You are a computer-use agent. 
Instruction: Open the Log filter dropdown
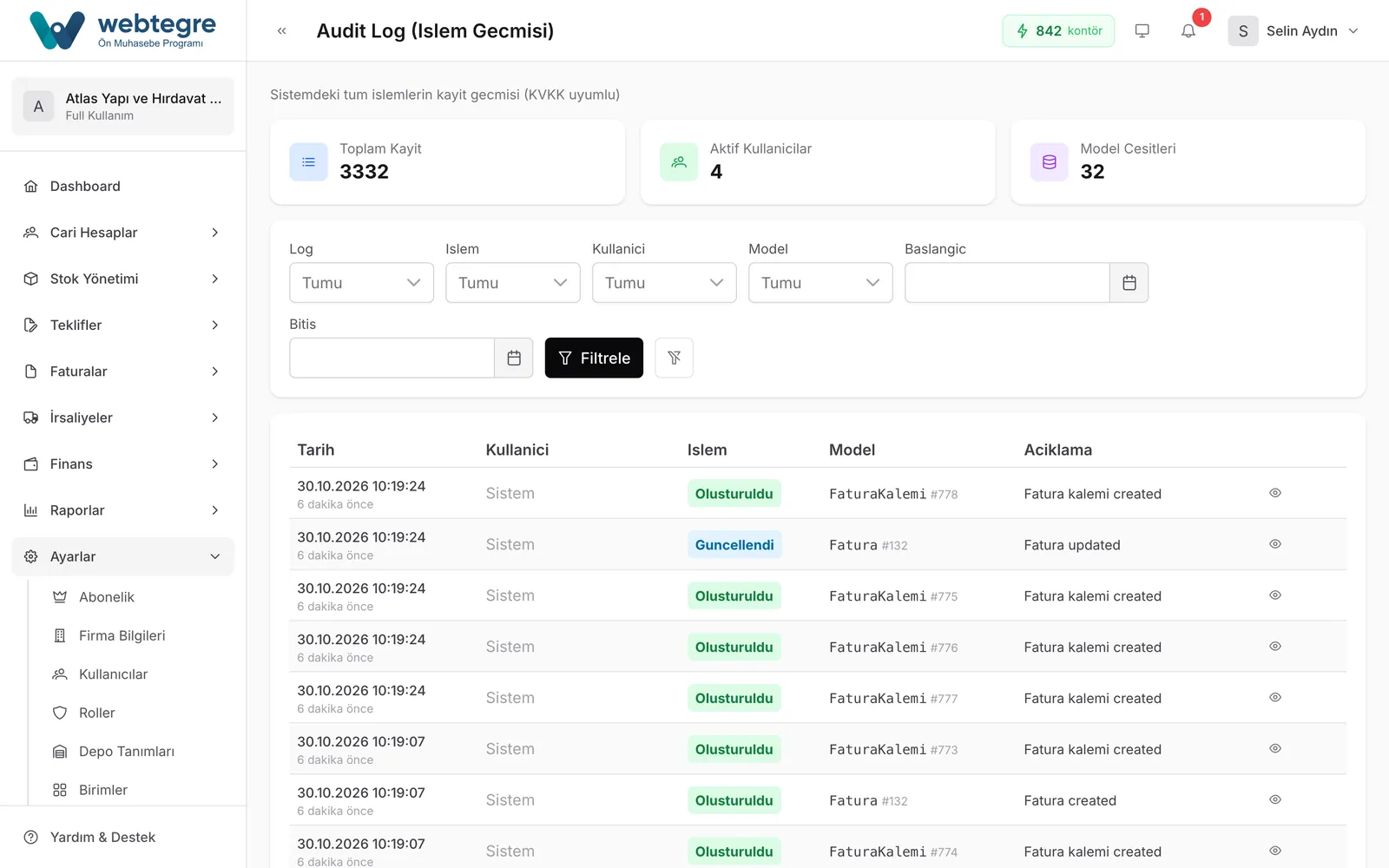[x=361, y=283]
